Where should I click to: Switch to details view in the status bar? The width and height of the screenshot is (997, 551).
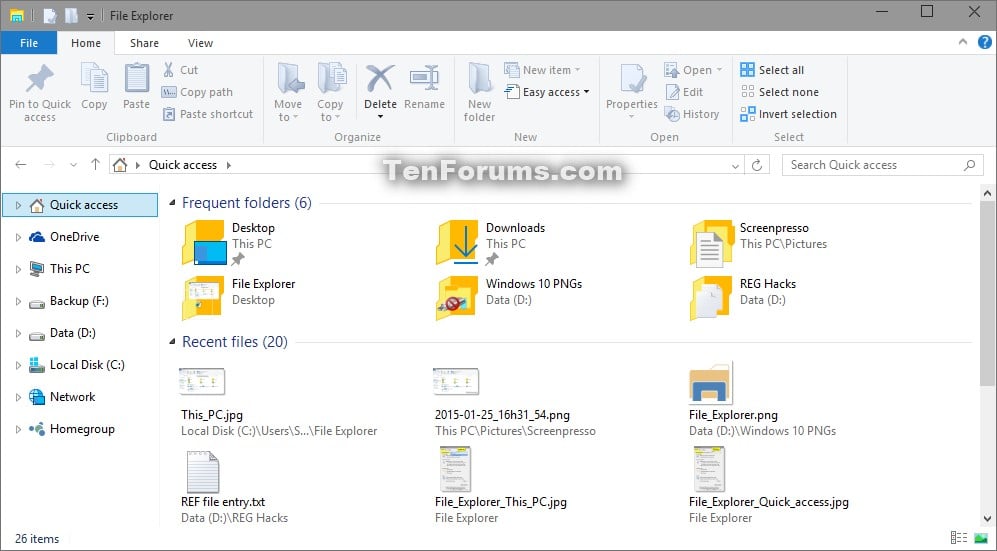[x=959, y=538]
